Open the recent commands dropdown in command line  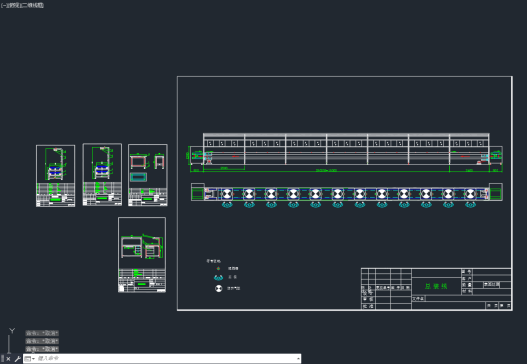coord(30,359)
